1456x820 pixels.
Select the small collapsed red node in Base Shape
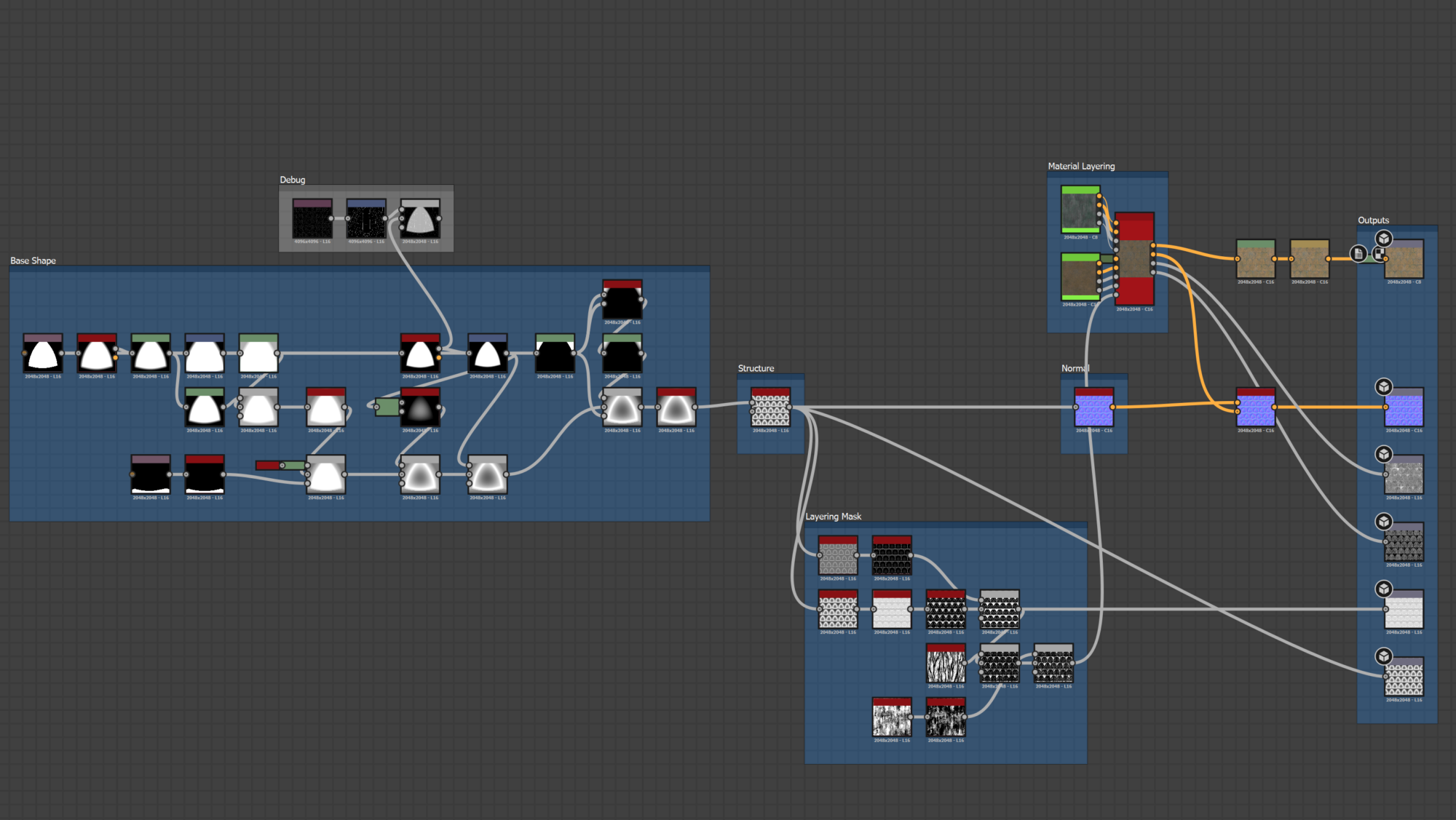(268, 466)
